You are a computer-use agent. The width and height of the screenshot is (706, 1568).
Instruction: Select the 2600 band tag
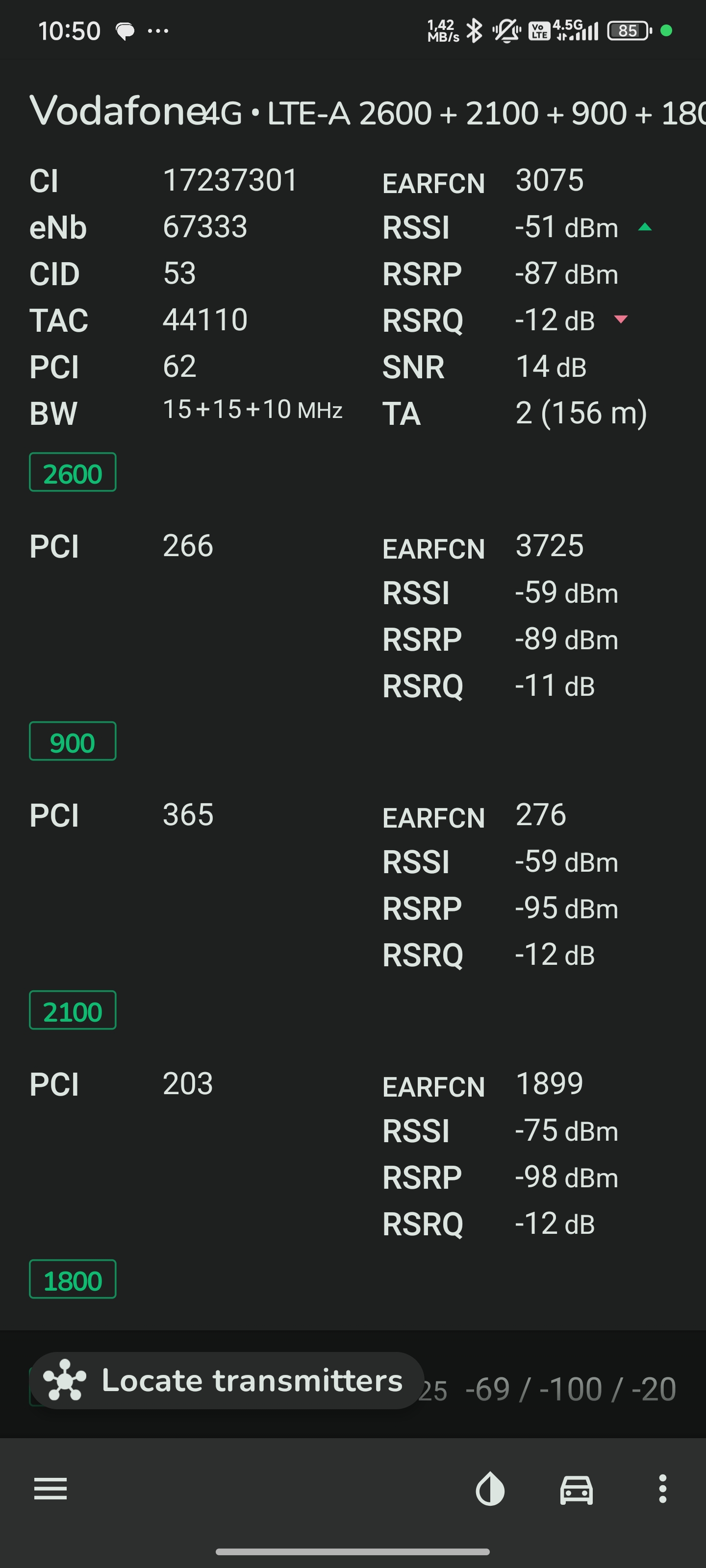[73, 472]
